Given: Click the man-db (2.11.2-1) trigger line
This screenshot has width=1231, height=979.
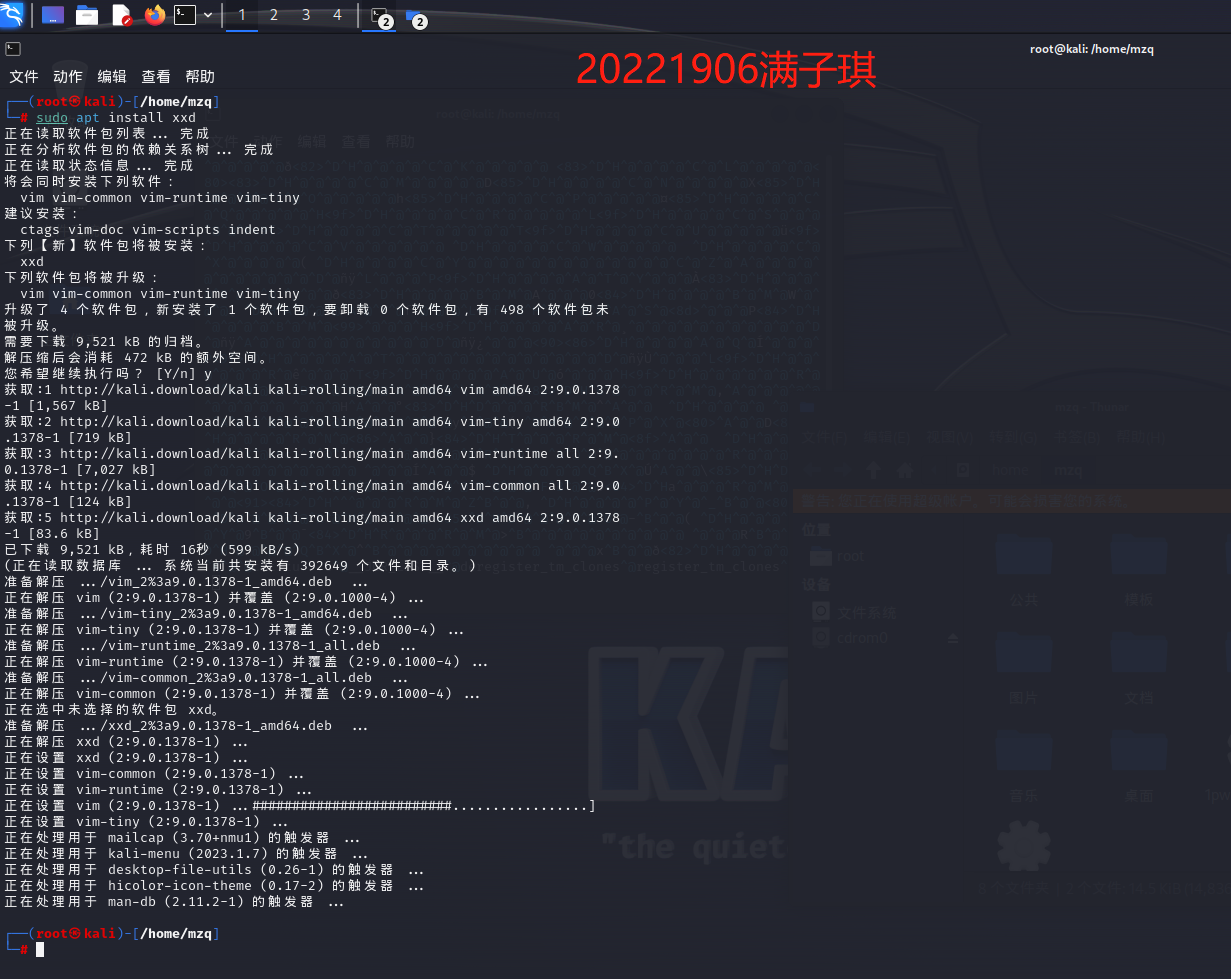Looking at the screenshot, I should coord(175,901).
